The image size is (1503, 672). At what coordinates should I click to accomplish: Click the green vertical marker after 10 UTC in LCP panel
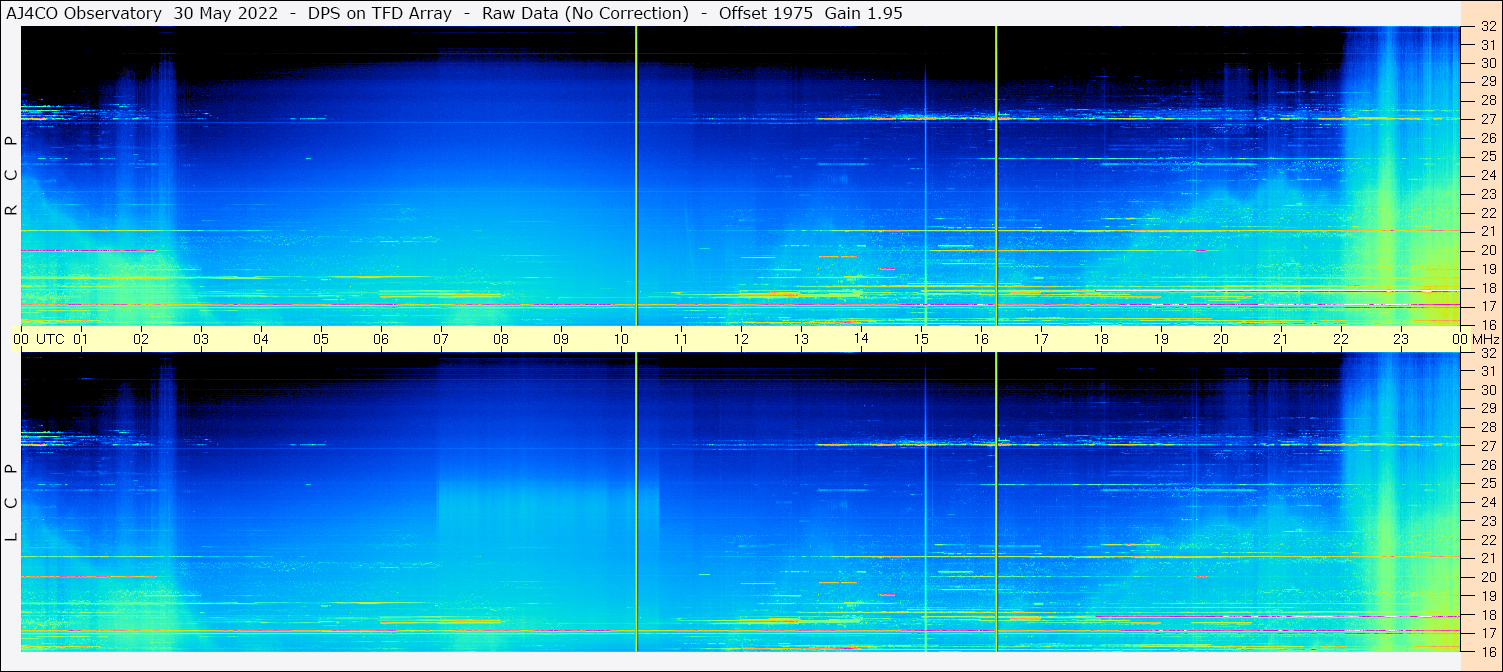click(636, 502)
